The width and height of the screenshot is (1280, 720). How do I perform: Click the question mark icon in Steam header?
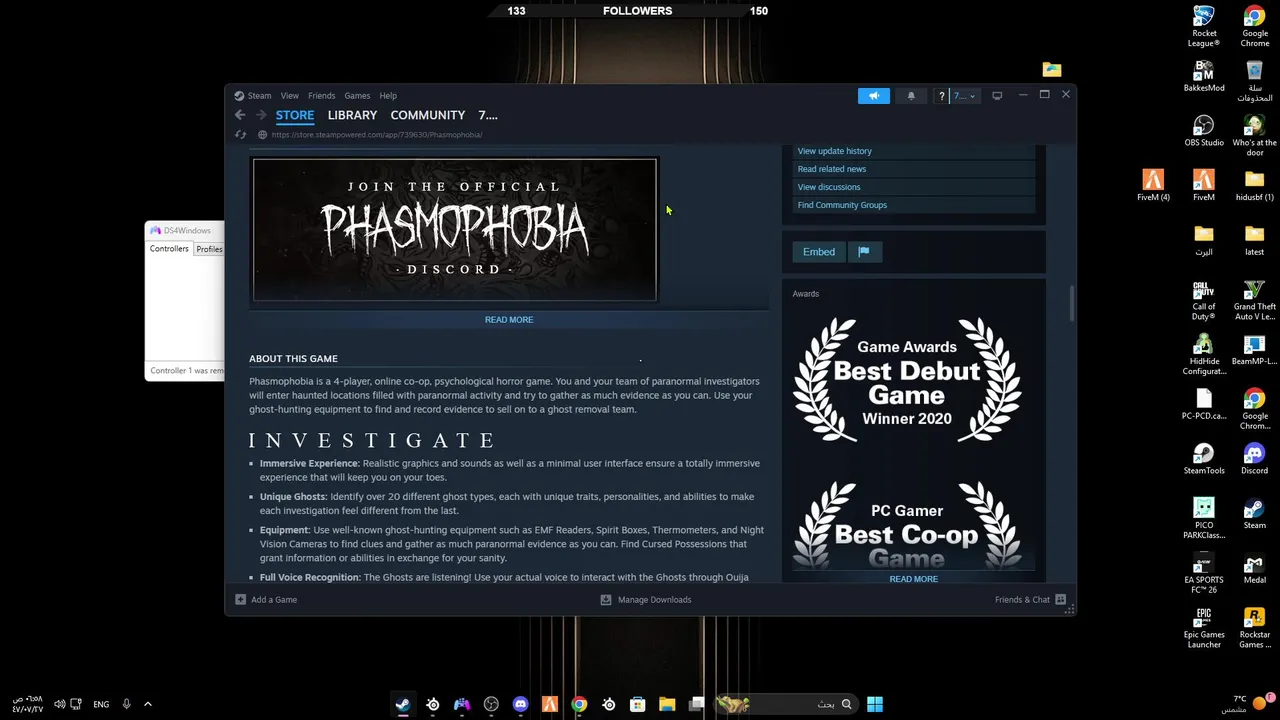(941, 96)
